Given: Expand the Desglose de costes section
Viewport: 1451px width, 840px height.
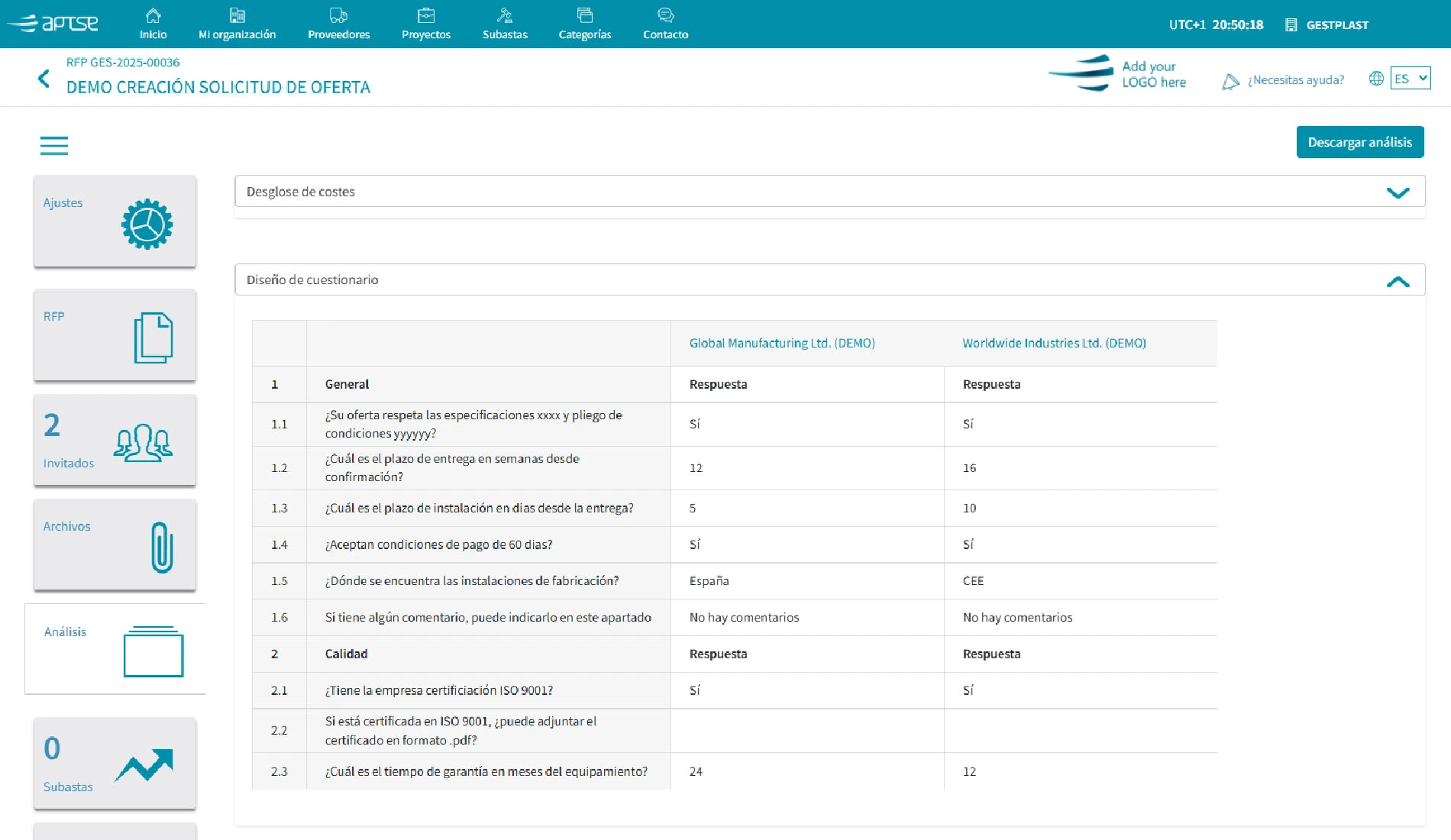Looking at the screenshot, I should coord(1398,192).
